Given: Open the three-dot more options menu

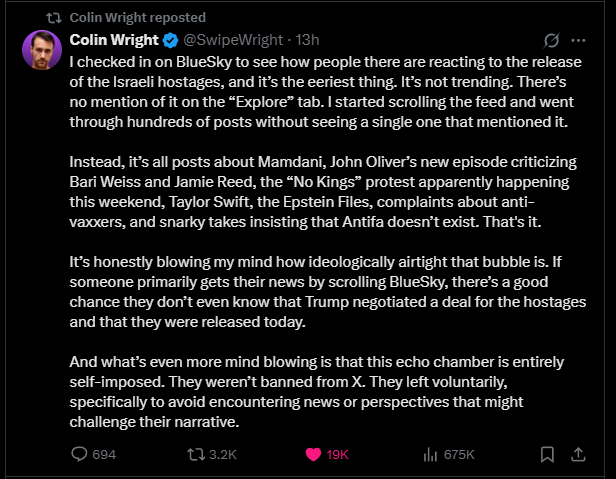Looking at the screenshot, I should coord(579,40).
